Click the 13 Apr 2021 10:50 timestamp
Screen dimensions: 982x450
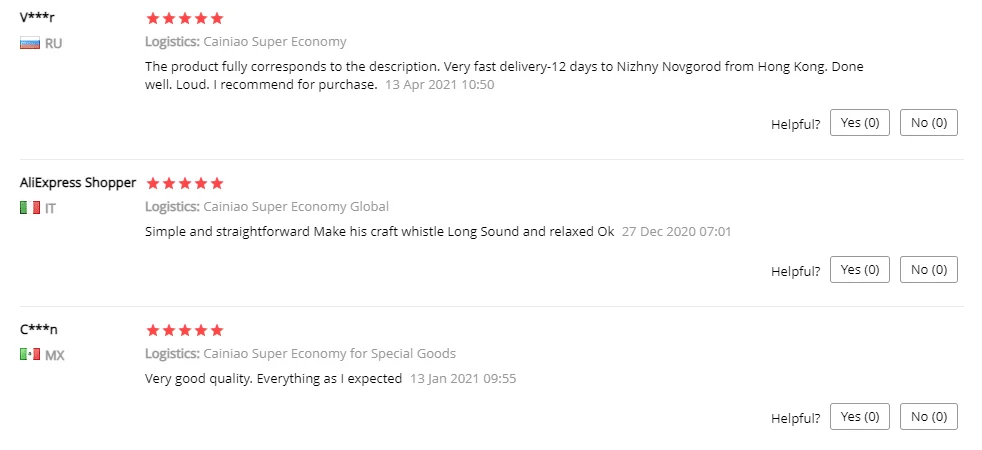click(x=440, y=85)
